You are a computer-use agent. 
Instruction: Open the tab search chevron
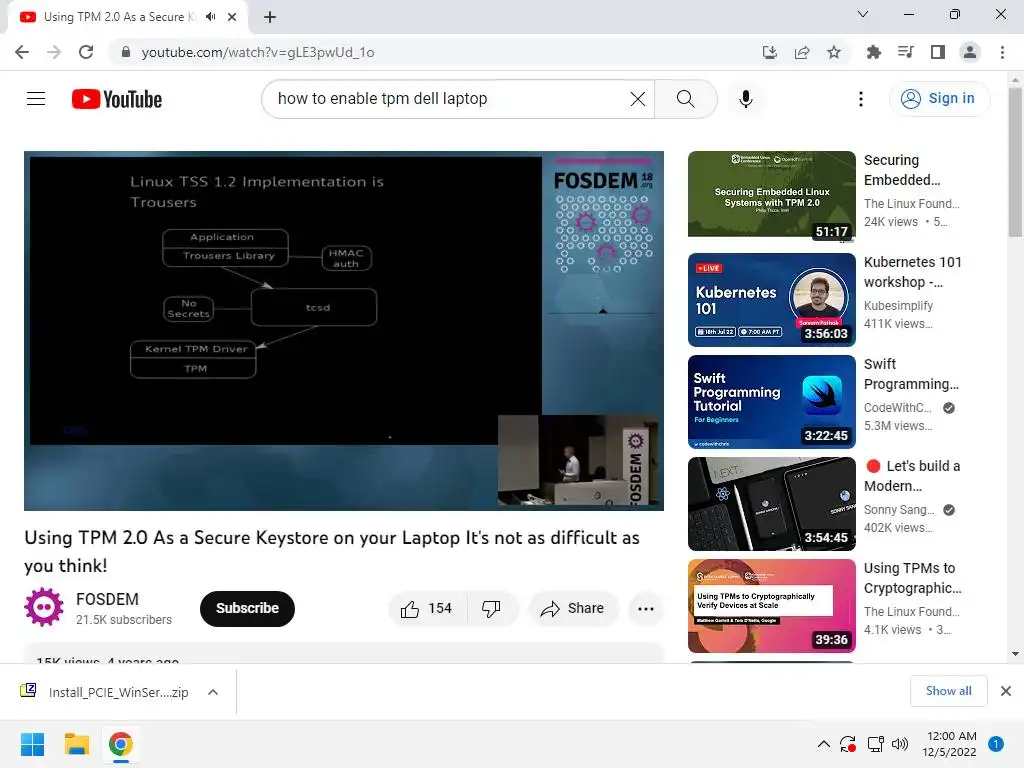863,14
